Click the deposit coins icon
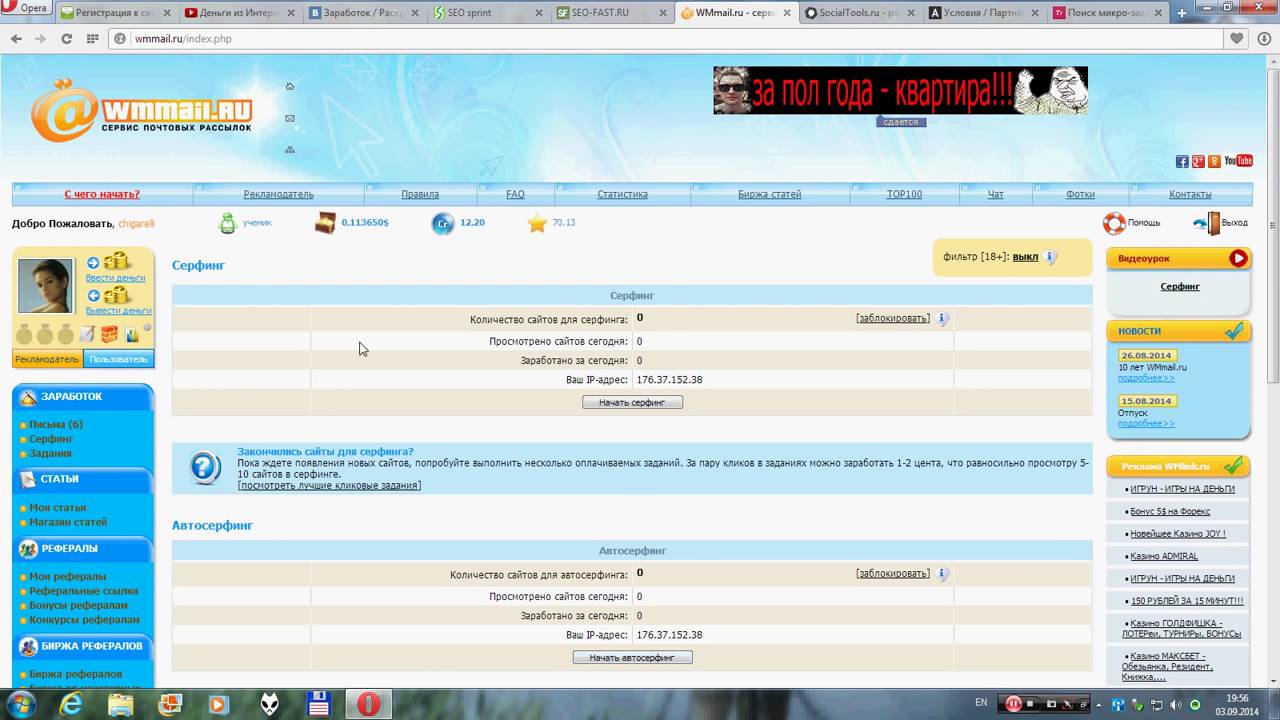Viewport: 1280px width, 720px height. tap(117, 262)
